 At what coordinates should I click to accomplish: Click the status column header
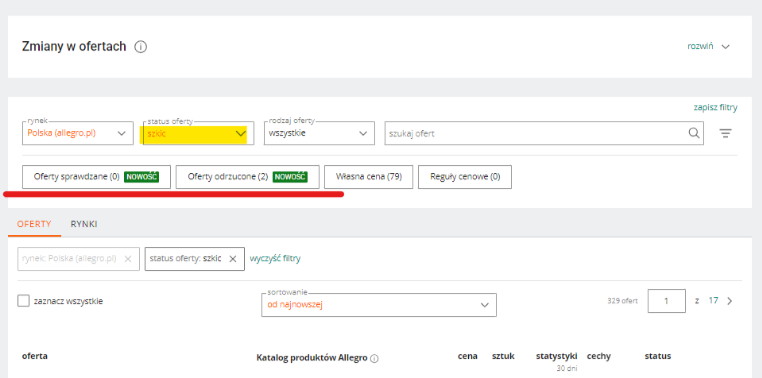pyautogui.click(x=658, y=356)
